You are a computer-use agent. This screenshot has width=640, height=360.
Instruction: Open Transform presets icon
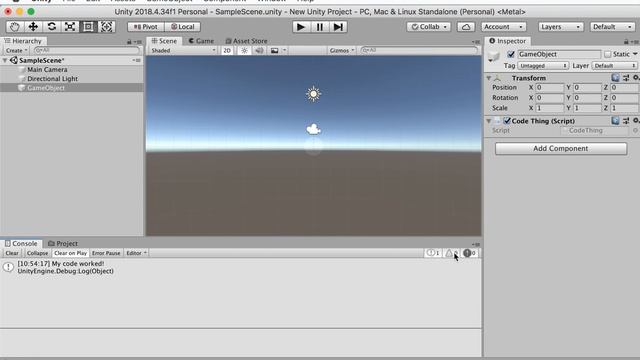[x=626, y=78]
